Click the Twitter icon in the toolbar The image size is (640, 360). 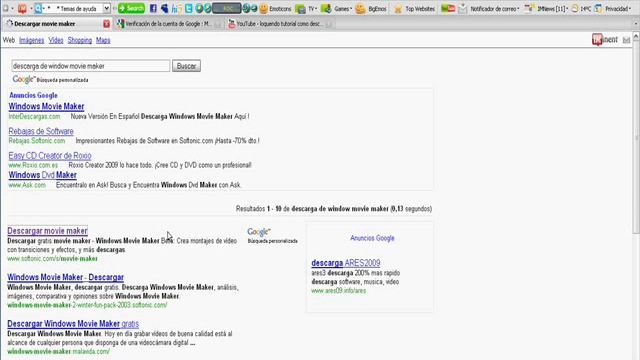tap(189, 8)
